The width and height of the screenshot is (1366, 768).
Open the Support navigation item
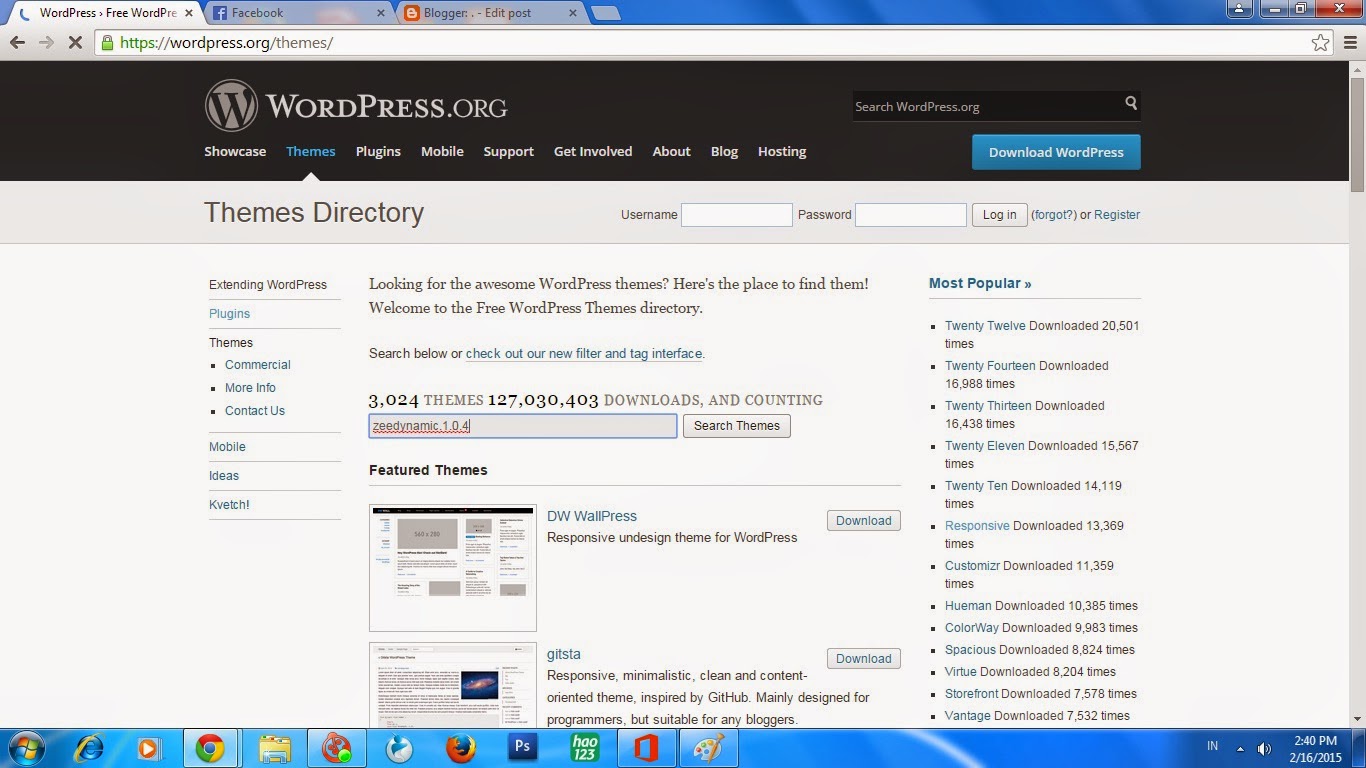point(509,152)
